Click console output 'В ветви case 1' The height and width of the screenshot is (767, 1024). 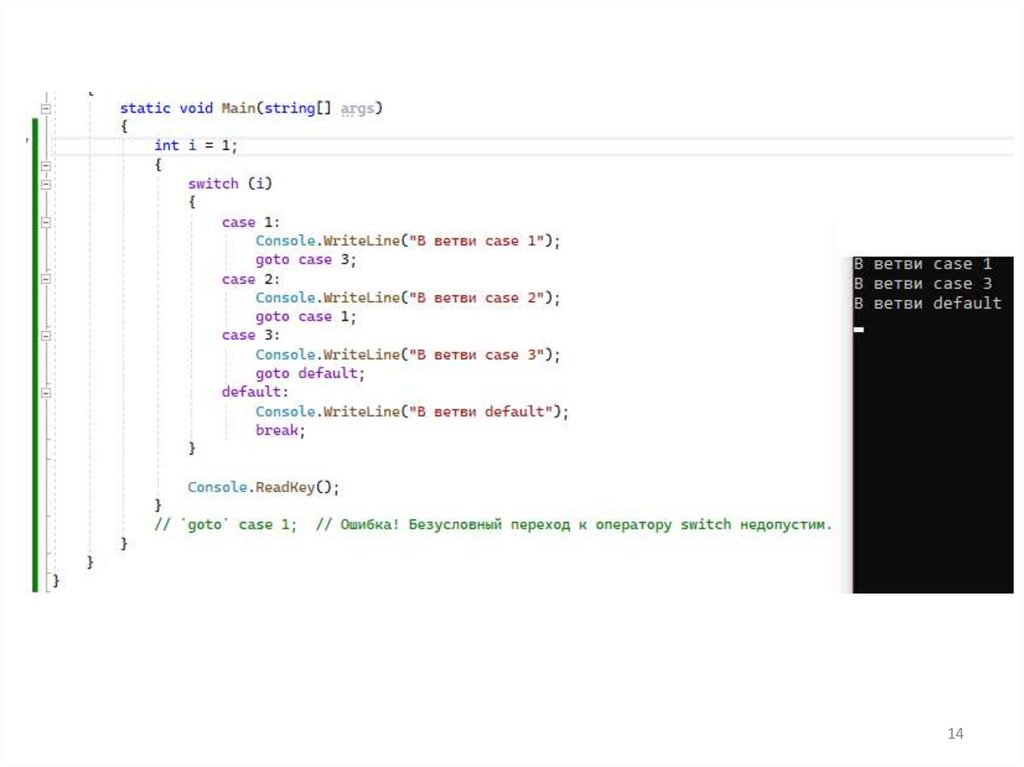(923, 264)
